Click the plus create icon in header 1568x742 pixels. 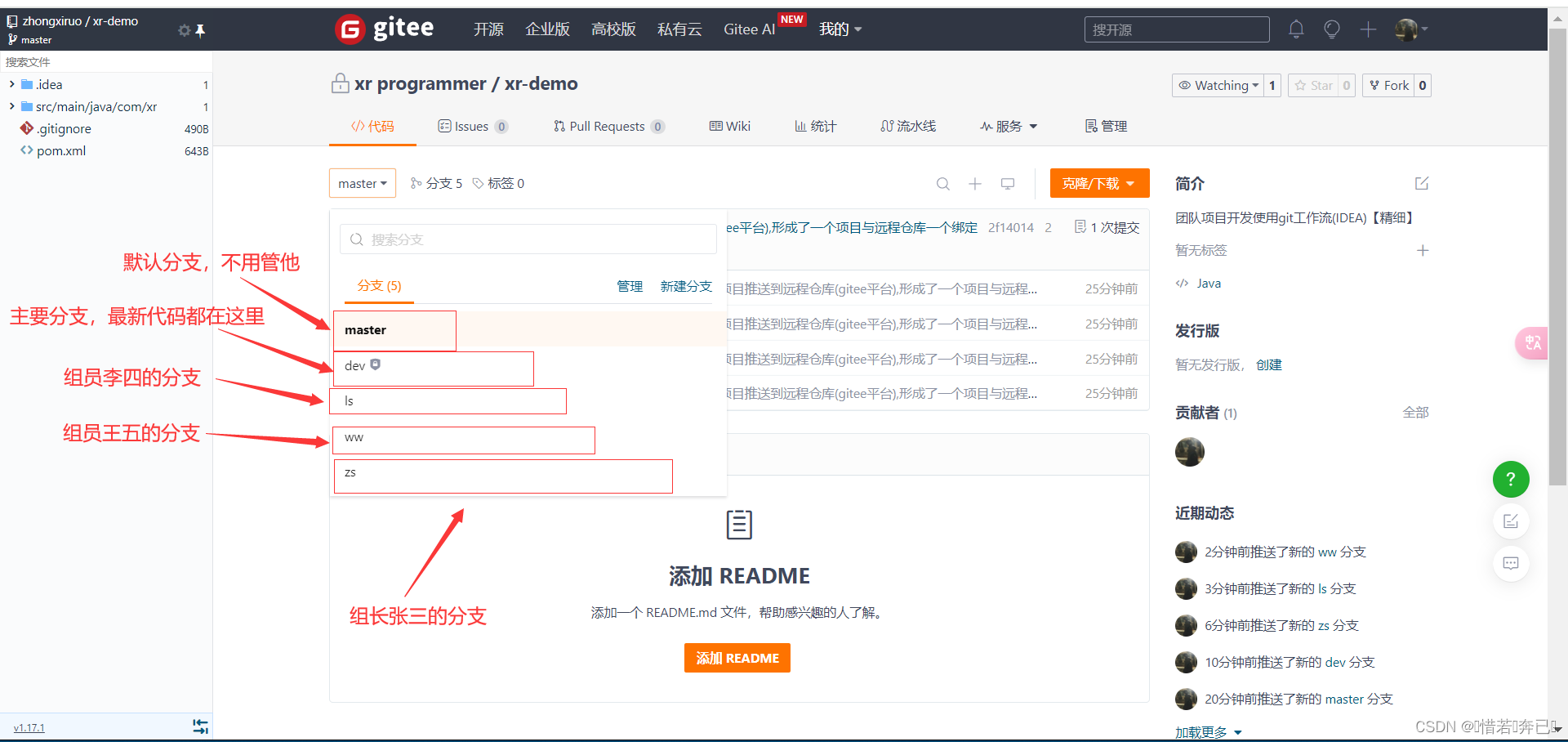[1368, 29]
